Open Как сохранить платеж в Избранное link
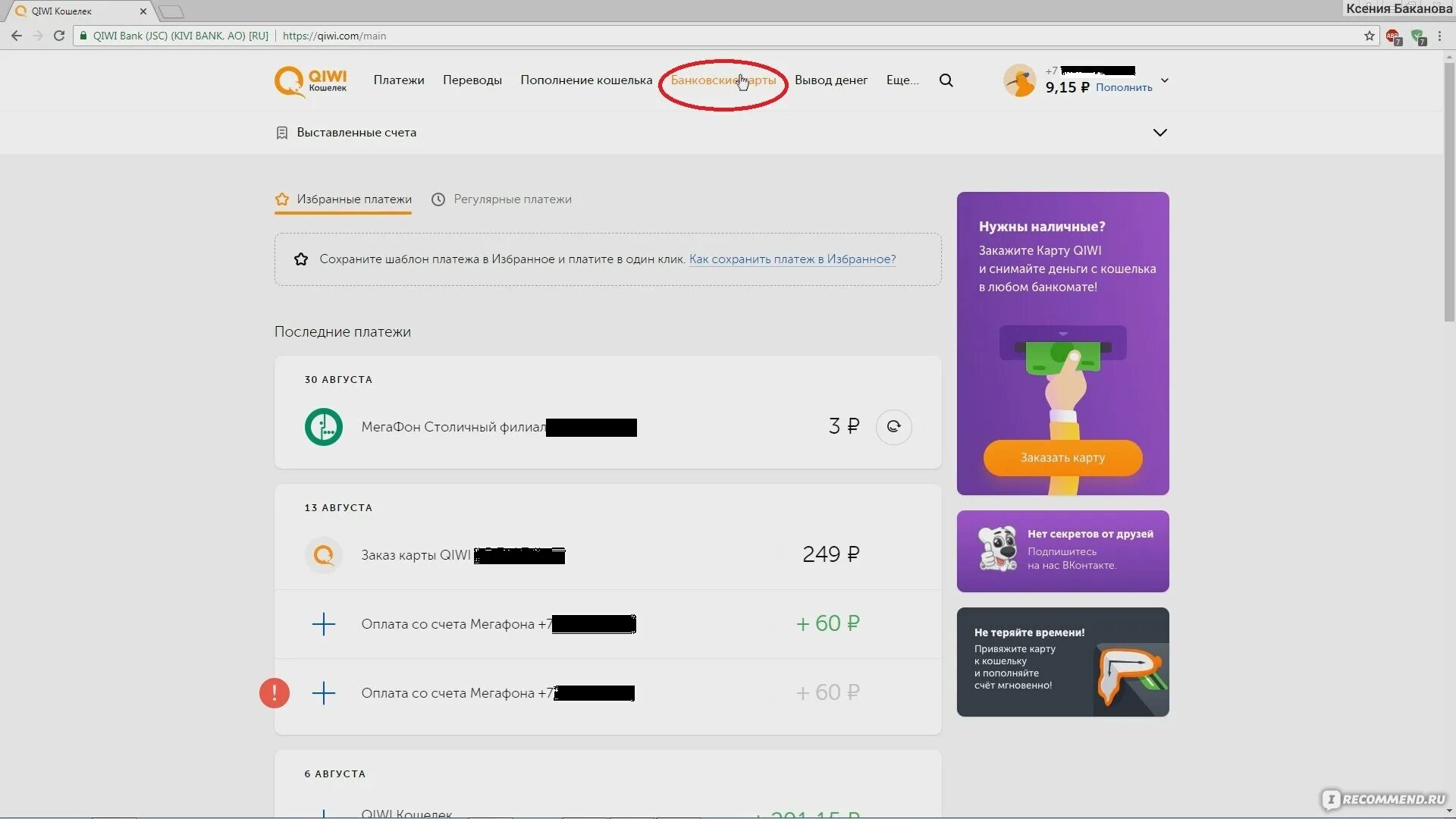 [x=792, y=259]
